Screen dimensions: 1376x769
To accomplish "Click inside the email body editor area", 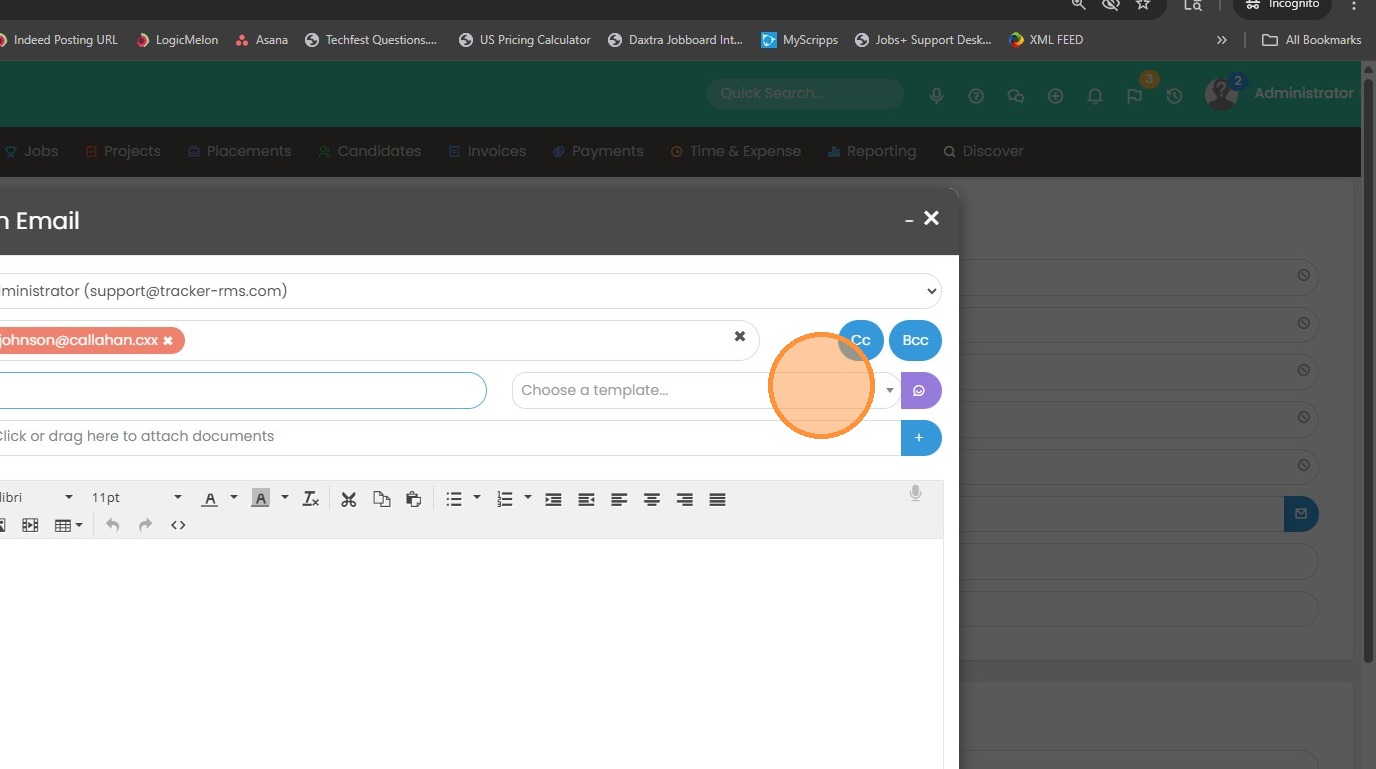I will 470,654.
